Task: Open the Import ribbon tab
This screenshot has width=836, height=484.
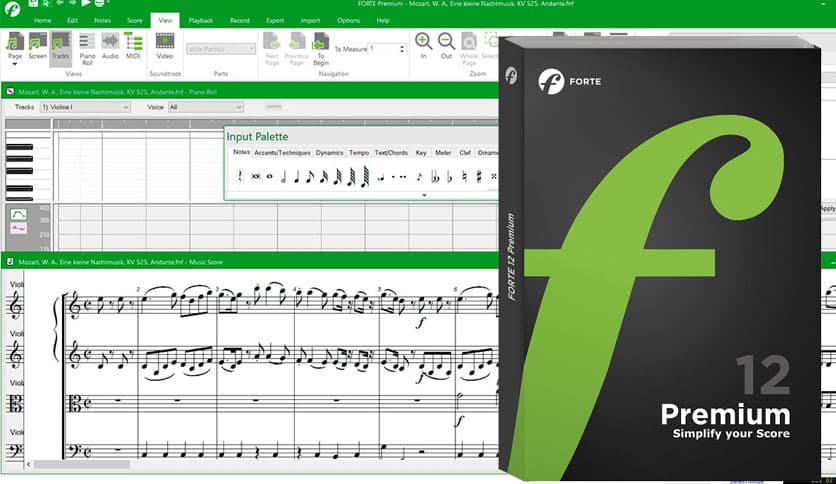Action: [x=310, y=20]
